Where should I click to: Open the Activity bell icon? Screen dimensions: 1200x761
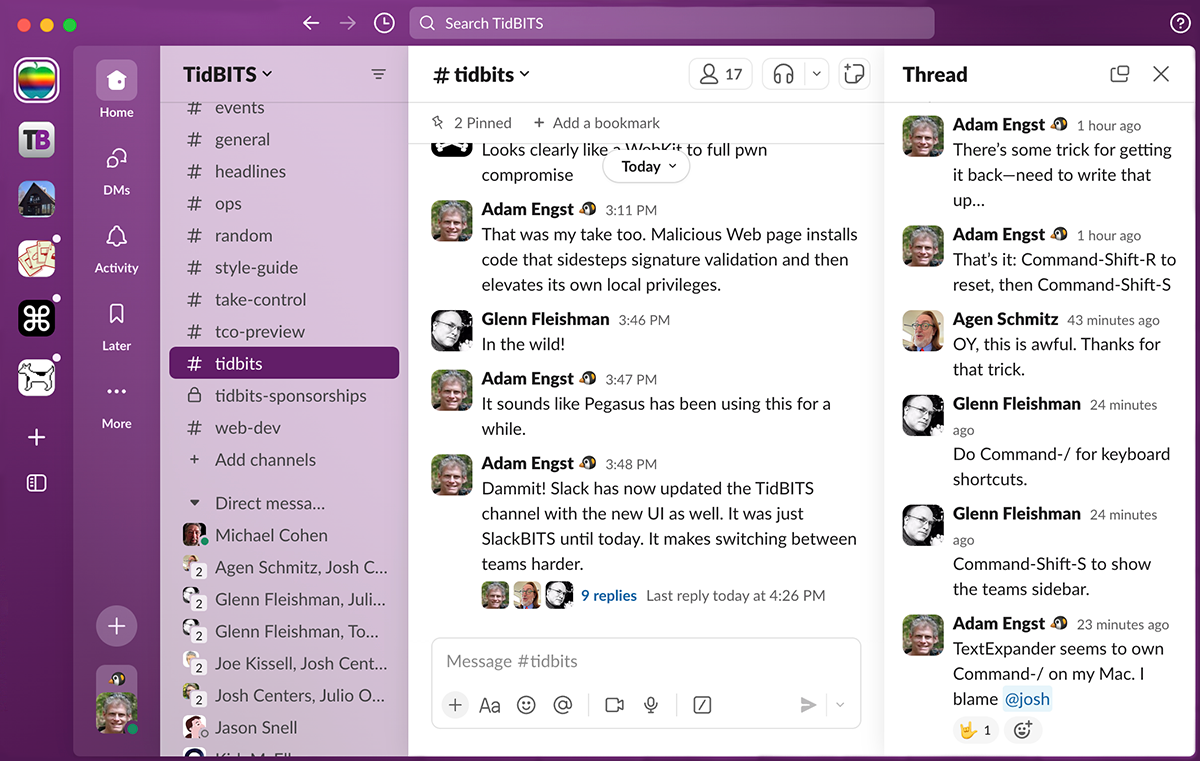point(117,247)
